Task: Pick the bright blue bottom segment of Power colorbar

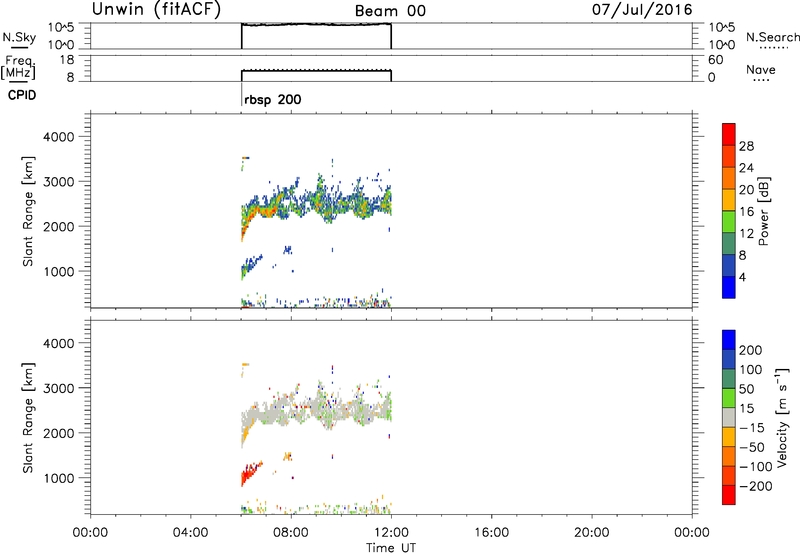Action: tap(729, 287)
